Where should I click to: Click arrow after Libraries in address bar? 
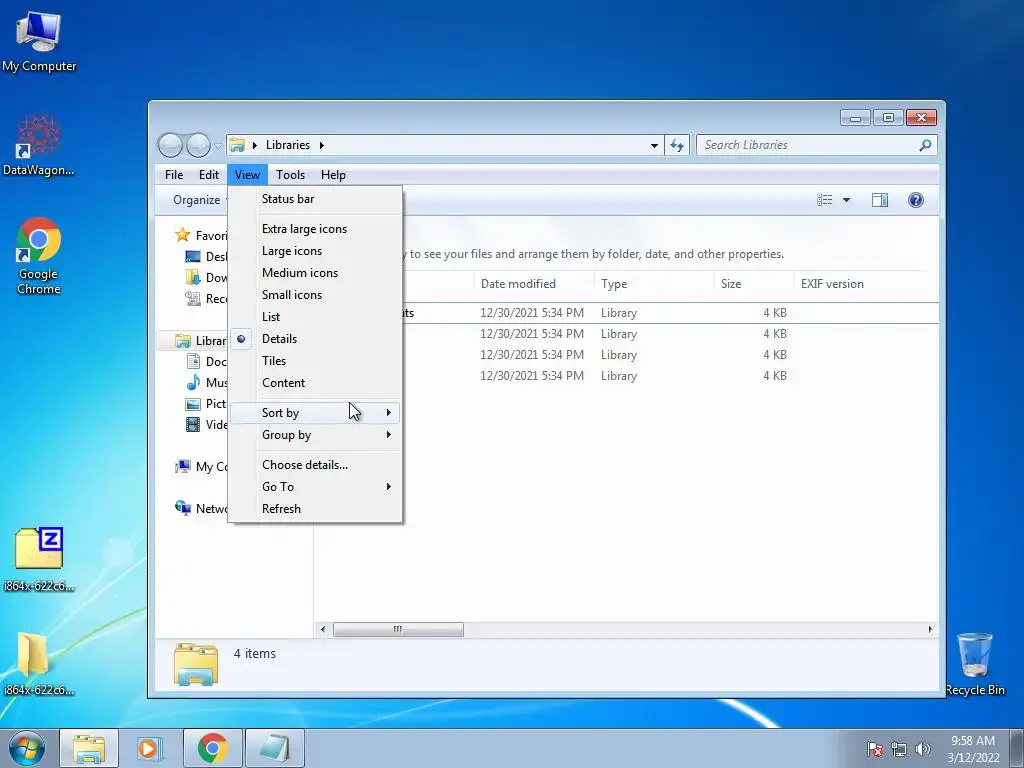(321, 145)
